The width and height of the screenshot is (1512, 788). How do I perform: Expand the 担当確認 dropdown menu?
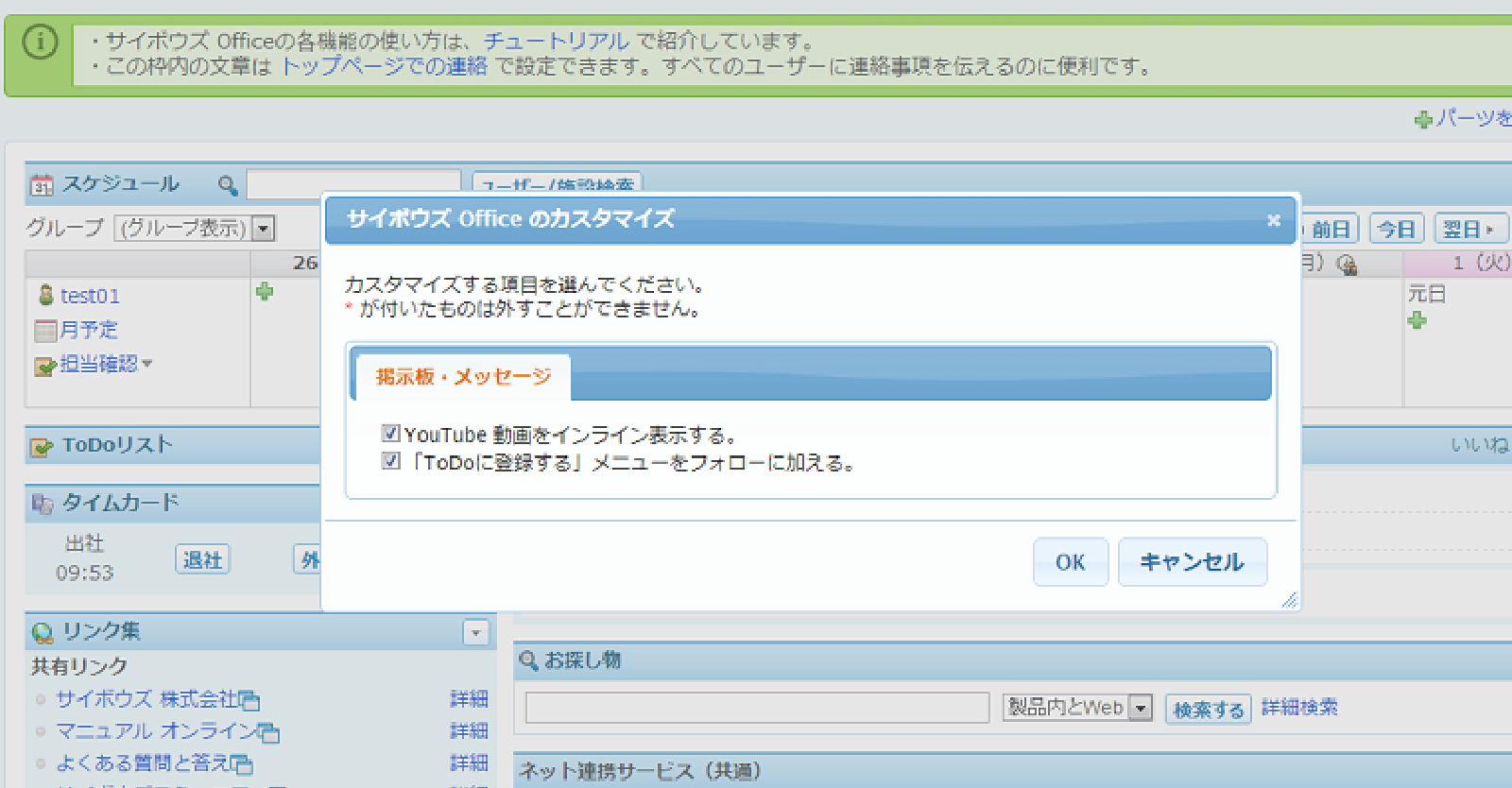(146, 364)
